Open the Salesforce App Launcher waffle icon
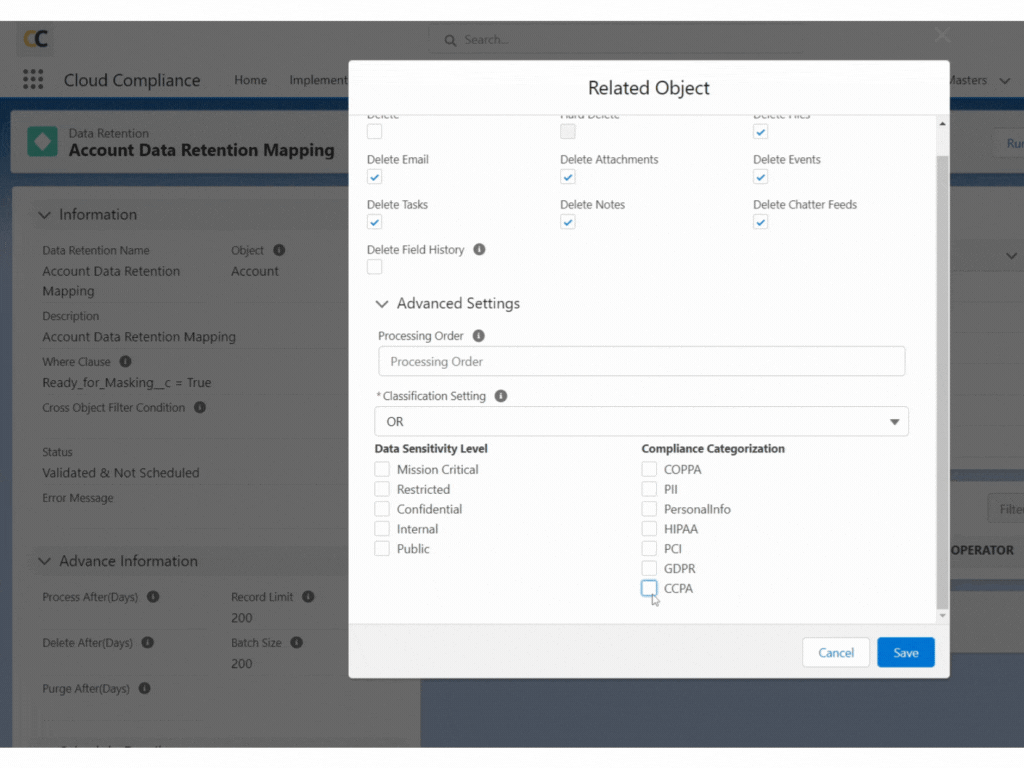This screenshot has width=1024, height=768. coord(34,80)
